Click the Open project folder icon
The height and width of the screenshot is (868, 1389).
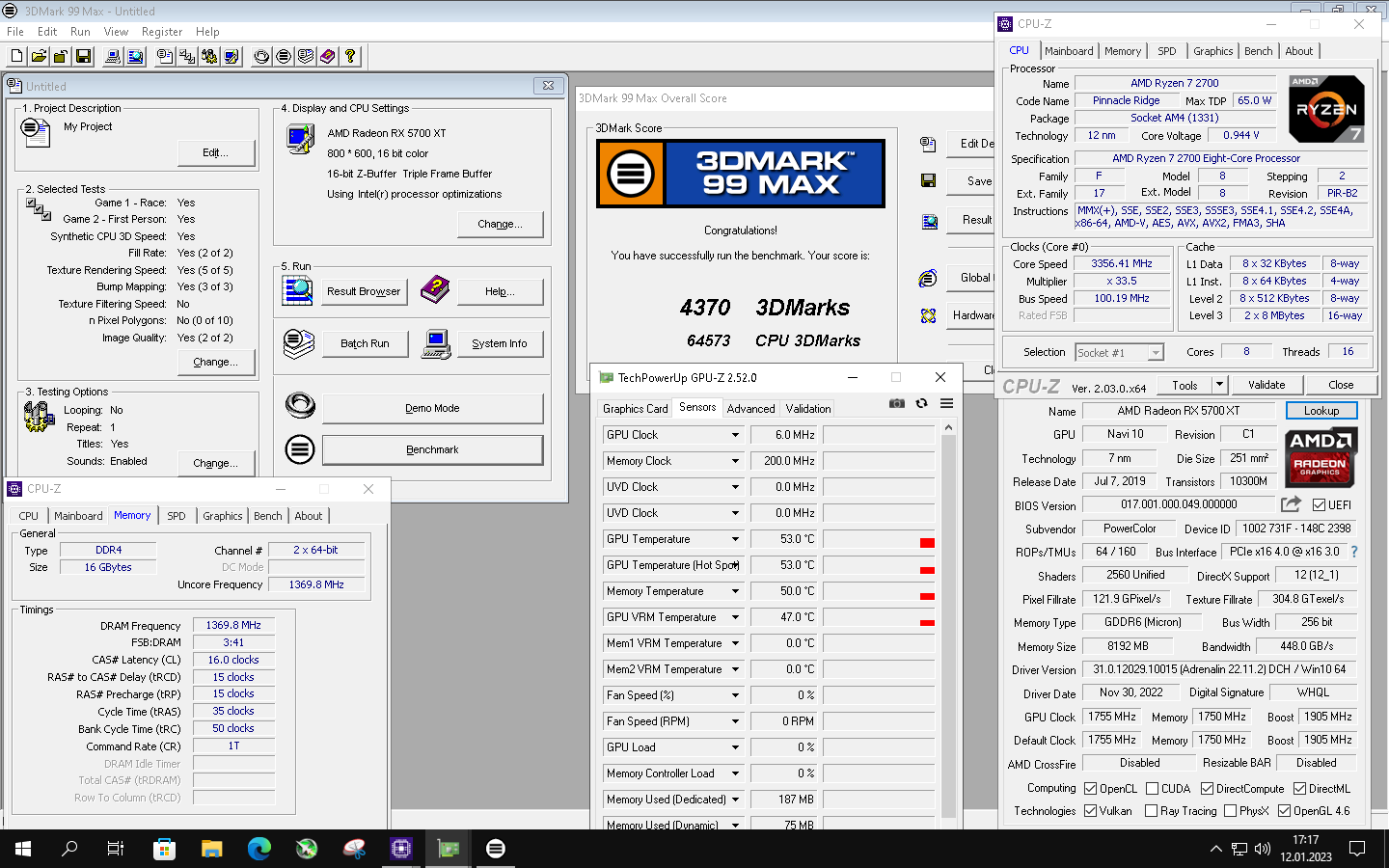pos(39,57)
